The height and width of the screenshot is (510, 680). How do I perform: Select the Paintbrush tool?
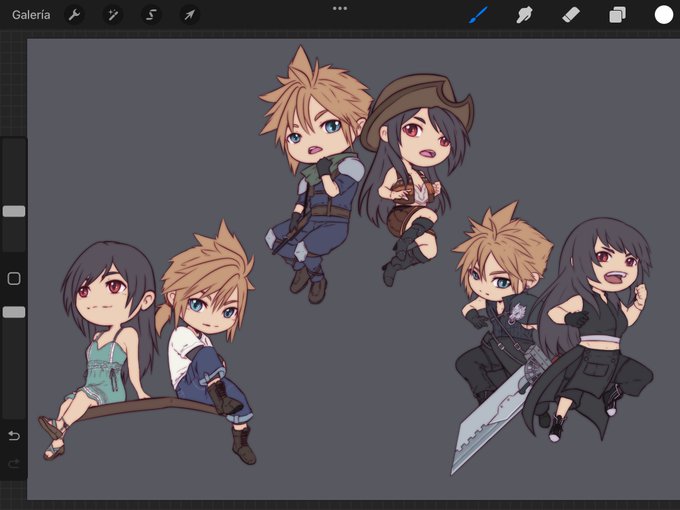[x=478, y=15]
